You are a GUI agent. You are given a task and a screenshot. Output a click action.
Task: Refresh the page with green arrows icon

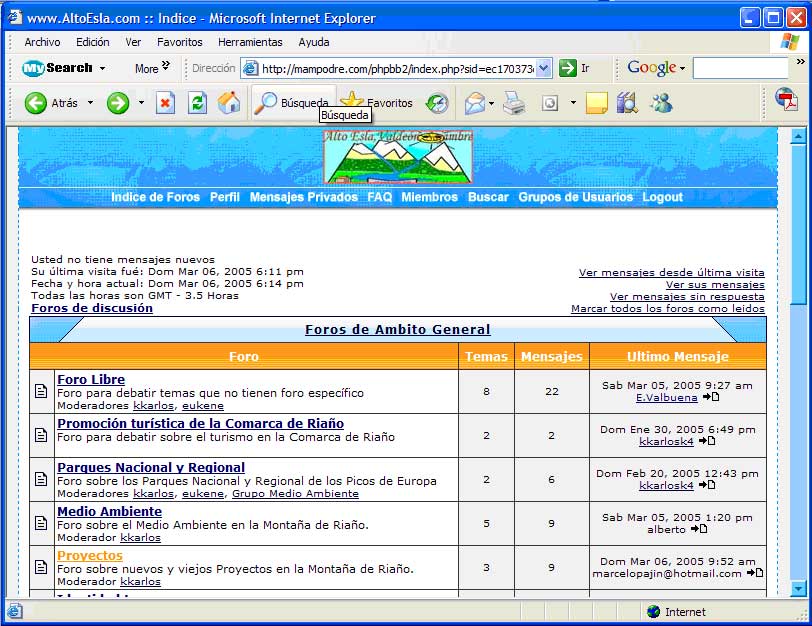[197, 103]
